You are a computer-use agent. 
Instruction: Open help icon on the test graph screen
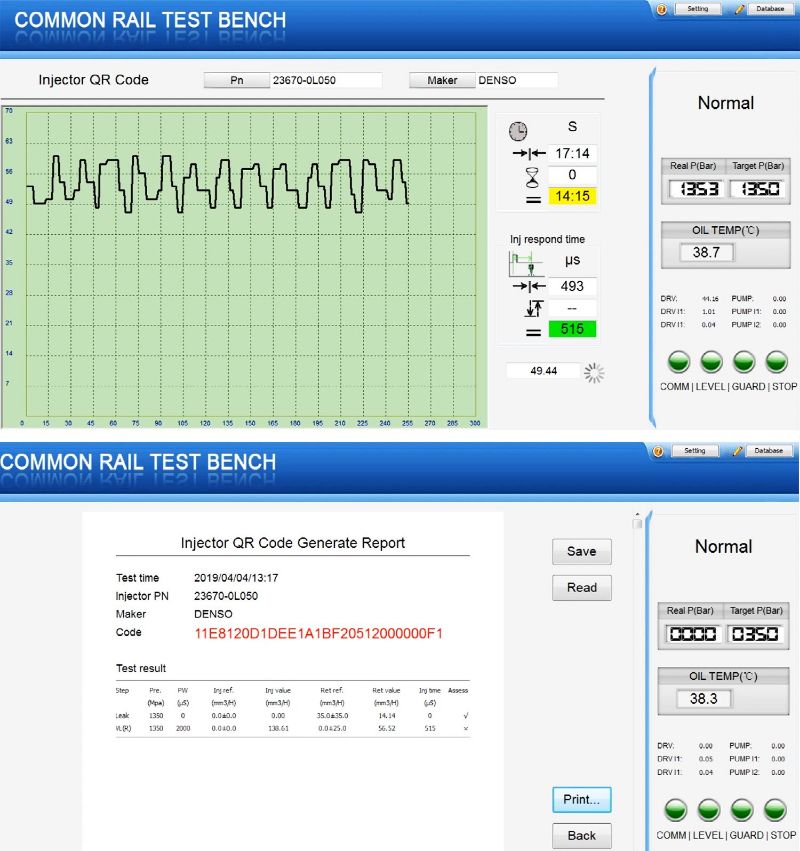(x=662, y=9)
